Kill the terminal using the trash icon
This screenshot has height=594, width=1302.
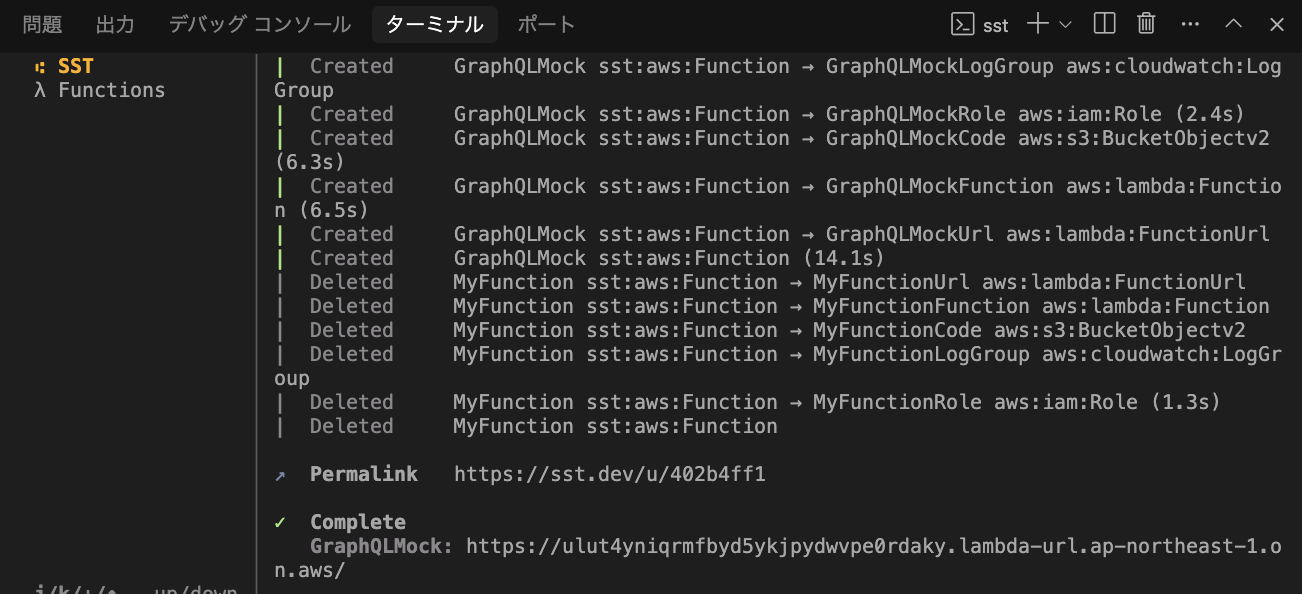point(1145,23)
